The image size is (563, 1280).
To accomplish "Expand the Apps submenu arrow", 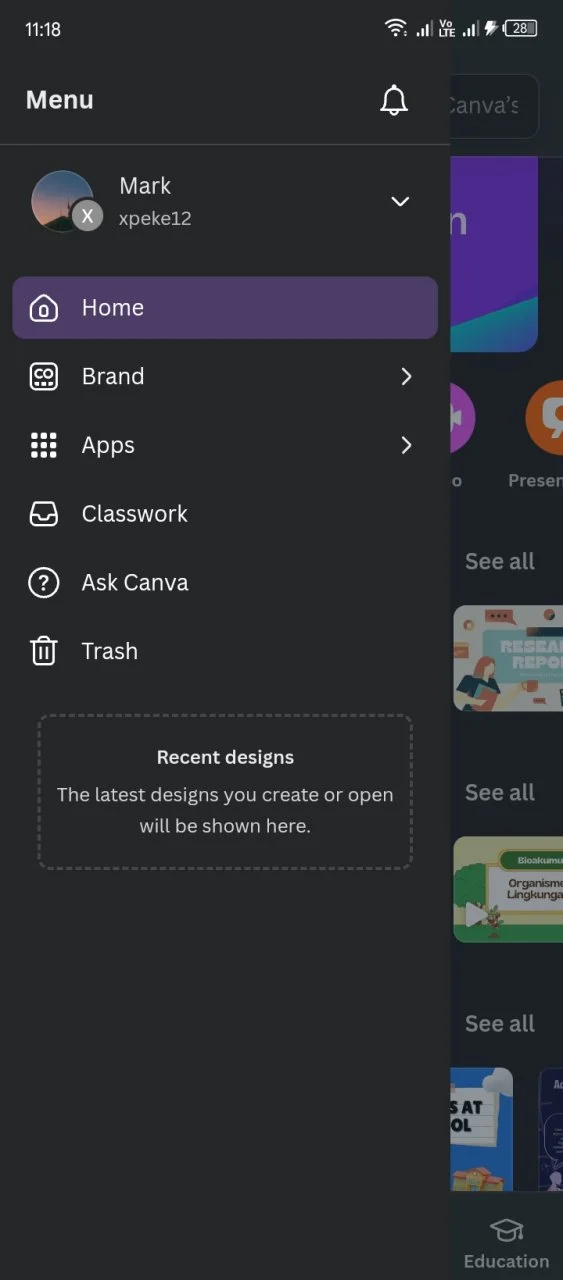I will [406, 445].
